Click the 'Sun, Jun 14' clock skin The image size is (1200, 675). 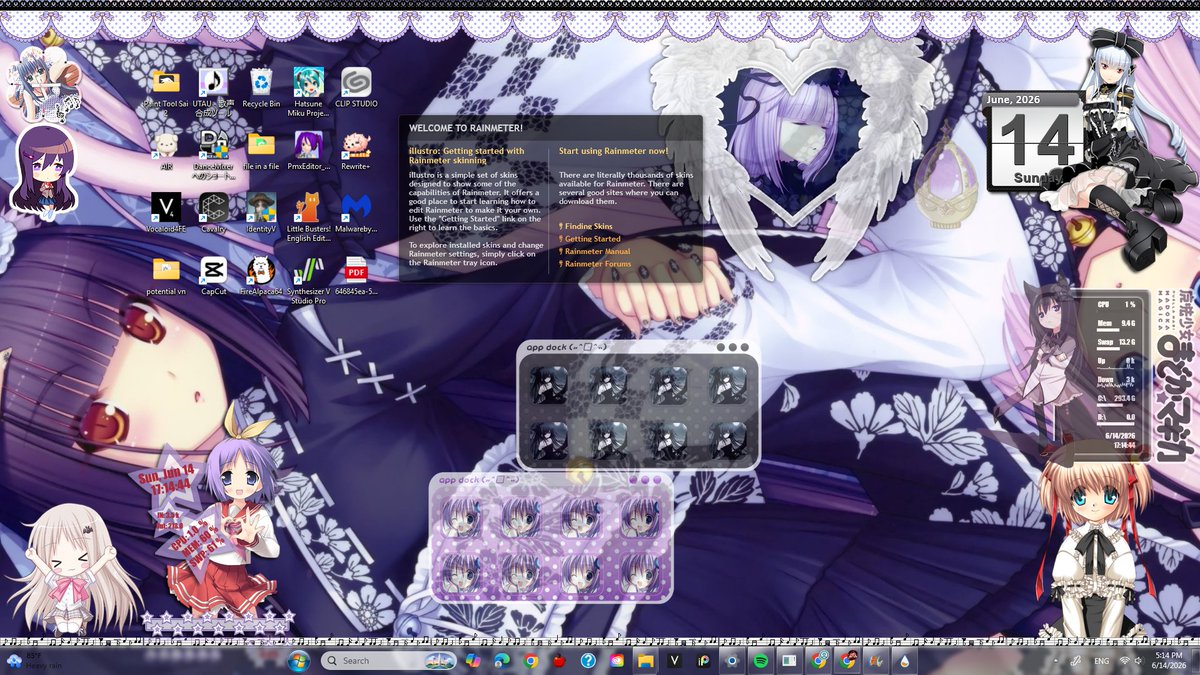point(168,479)
